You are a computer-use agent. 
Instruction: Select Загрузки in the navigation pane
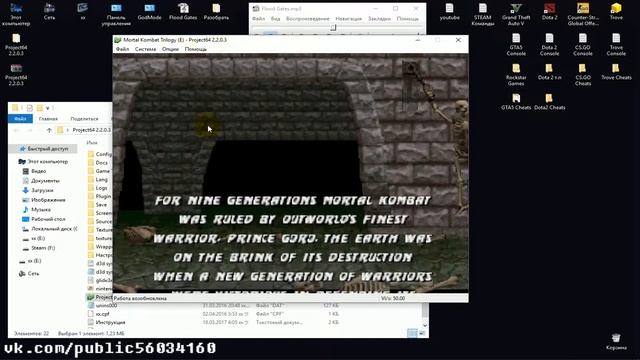[42, 190]
